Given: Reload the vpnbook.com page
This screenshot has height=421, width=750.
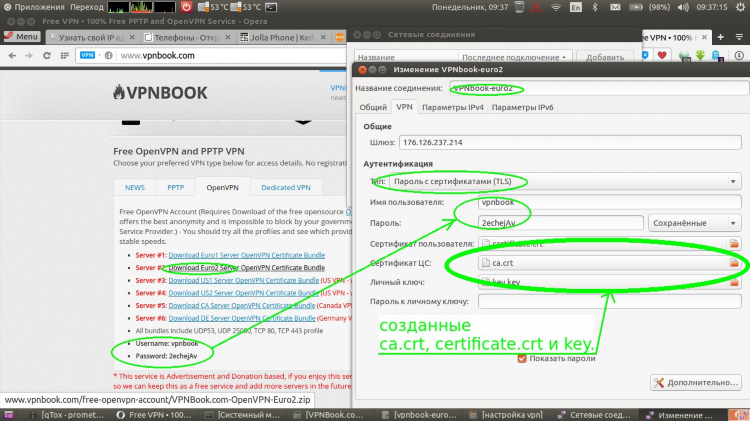Looking at the screenshot, I should (x=46, y=55).
